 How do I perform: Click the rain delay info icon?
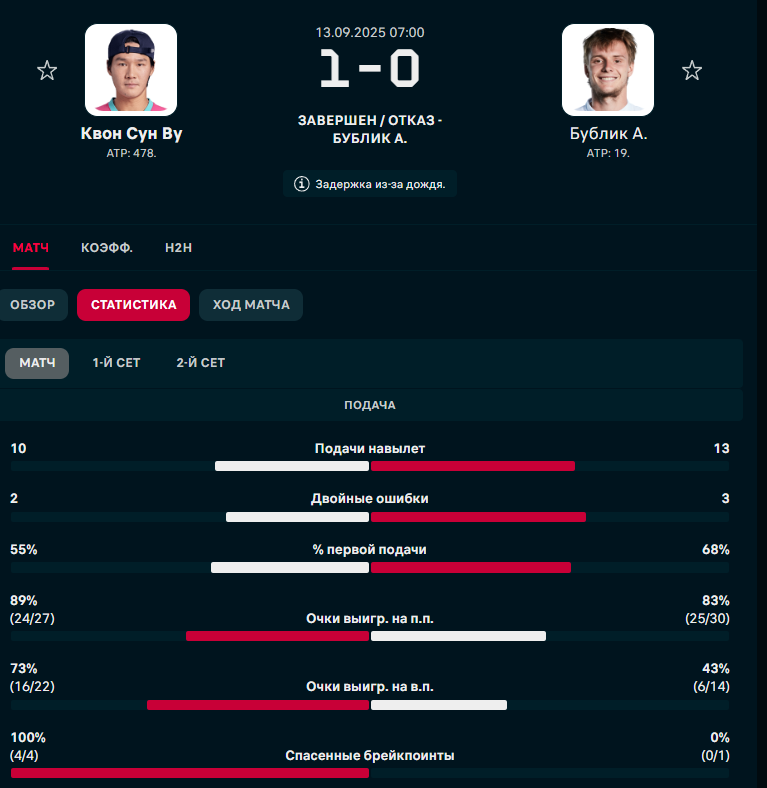click(x=301, y=184)
